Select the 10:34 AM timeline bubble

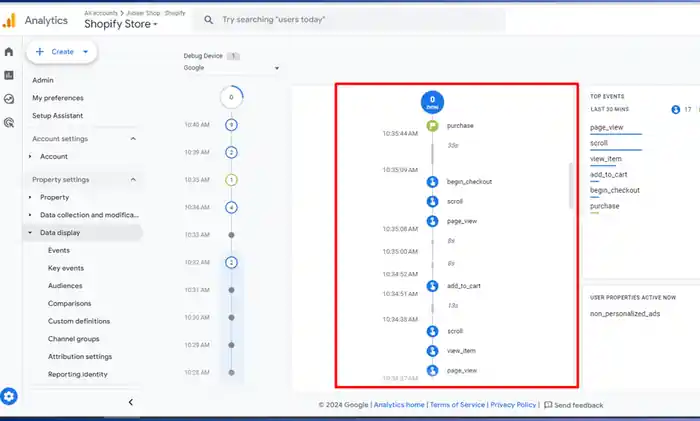coord(231,208)
